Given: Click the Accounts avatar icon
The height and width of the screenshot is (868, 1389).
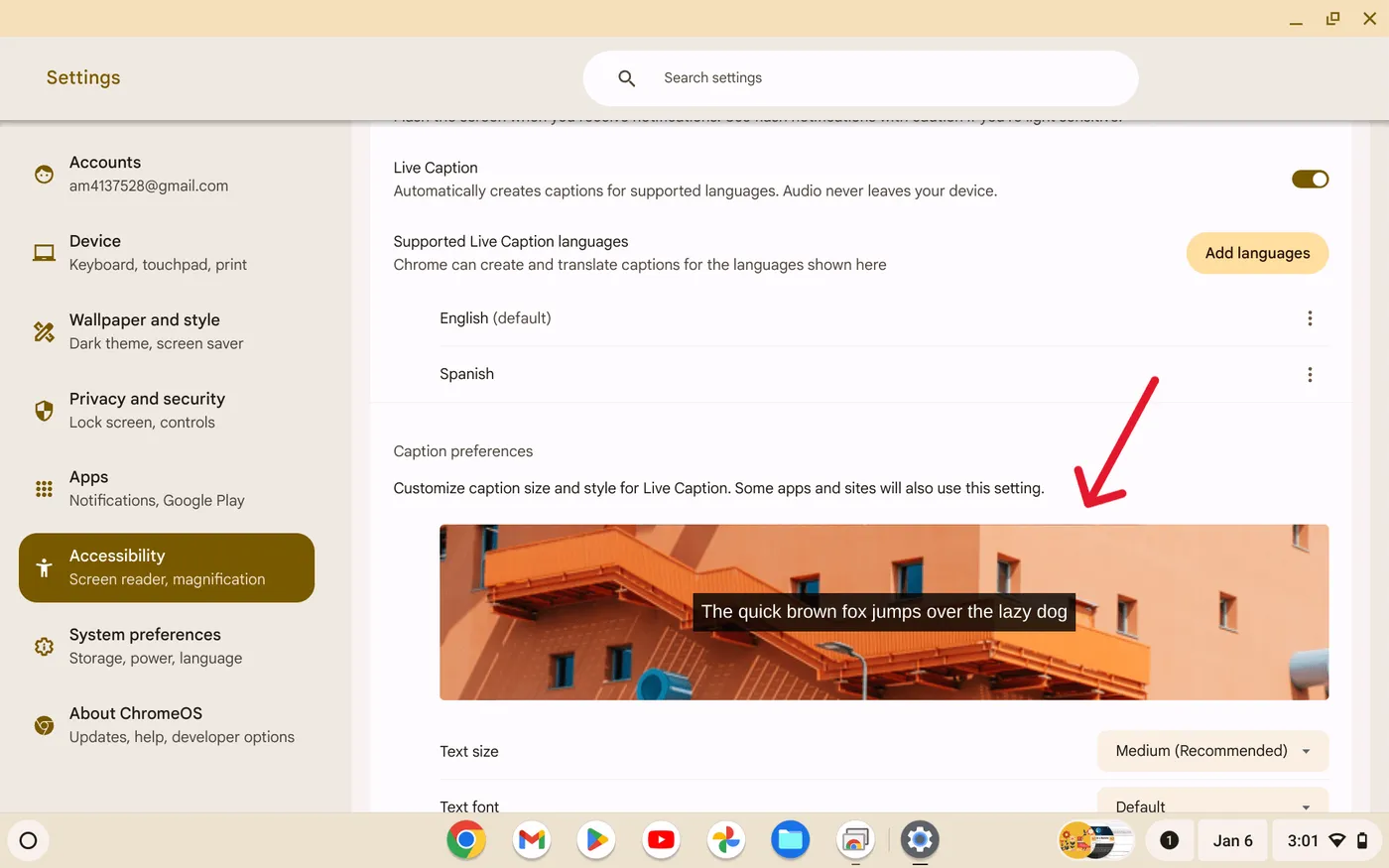Looking at the screenshot, I should [44, 175].
